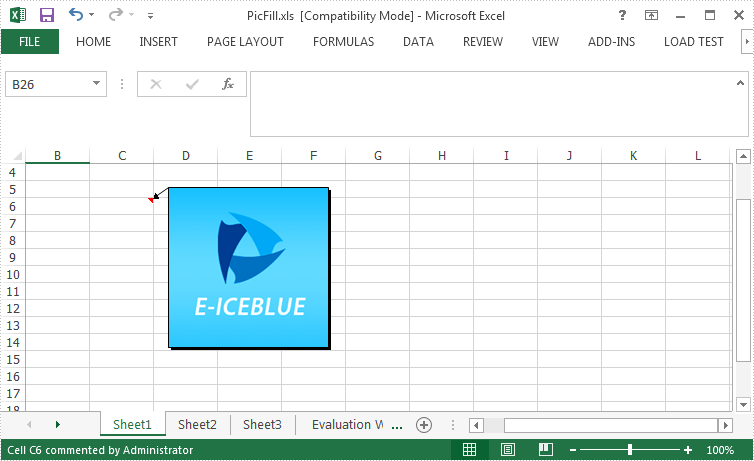Click the red comment indicator in C6
The width and height of the screenshot is (754, 461).
[151, 200]
